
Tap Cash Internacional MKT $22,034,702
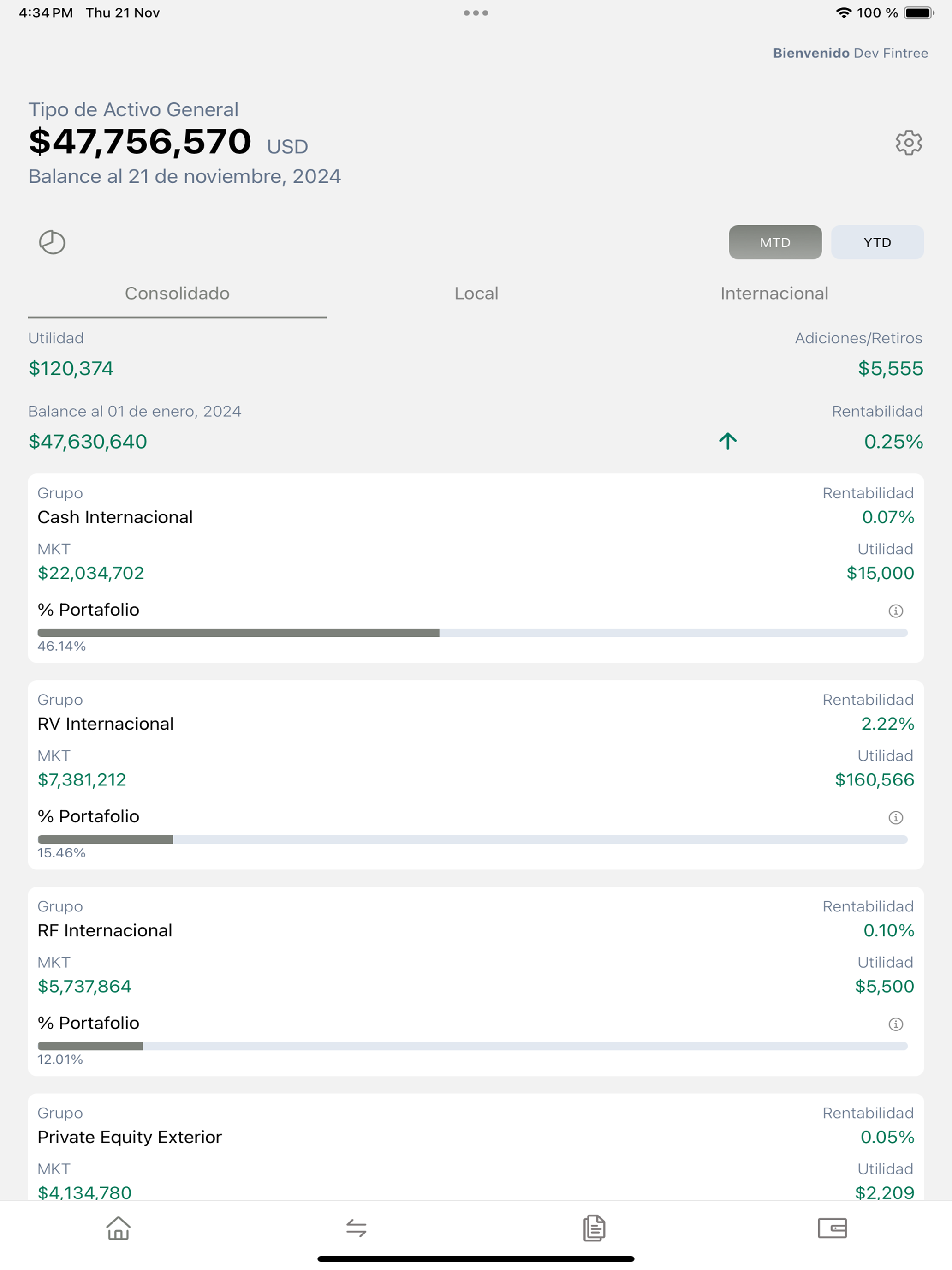[91, 573]
